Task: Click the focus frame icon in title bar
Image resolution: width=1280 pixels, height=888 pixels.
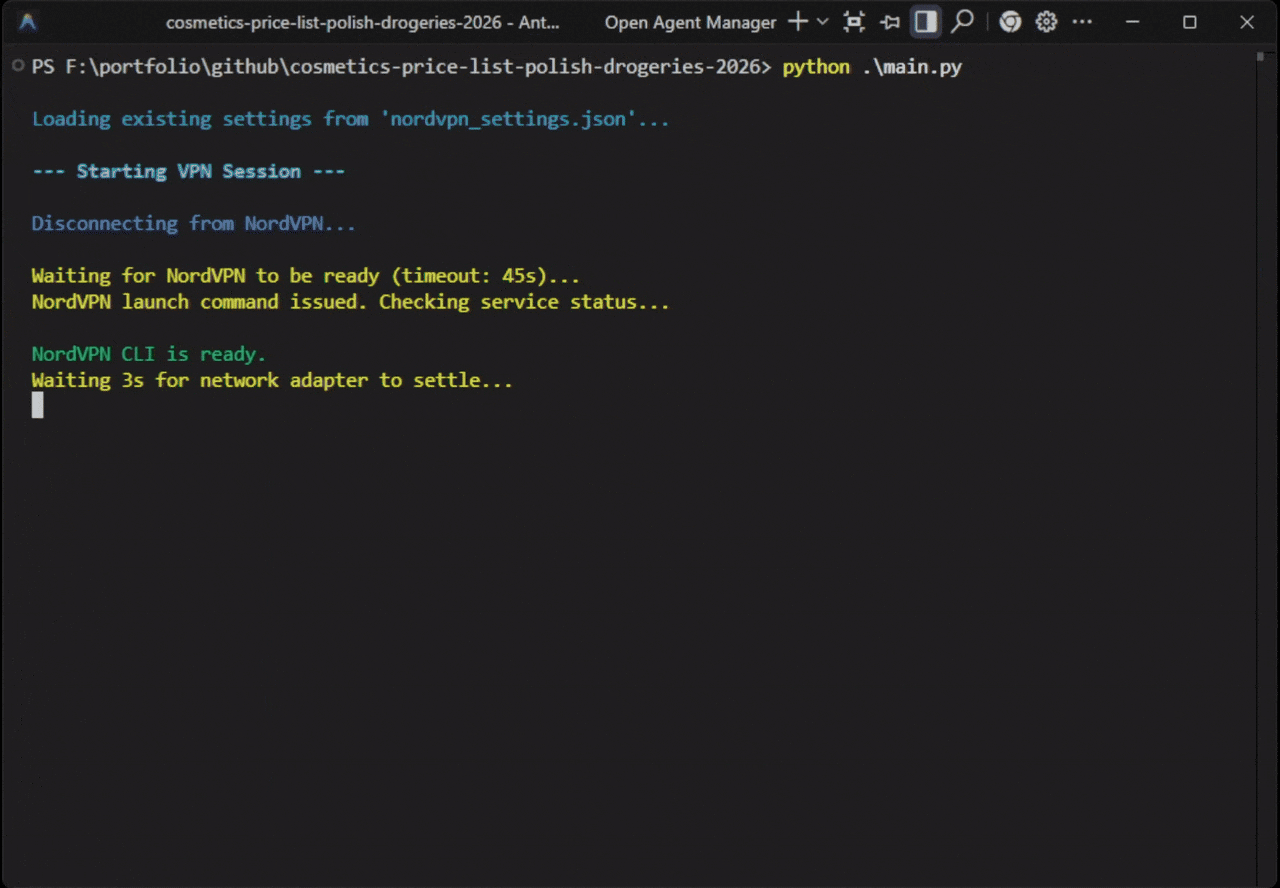Action: [854, 22]
